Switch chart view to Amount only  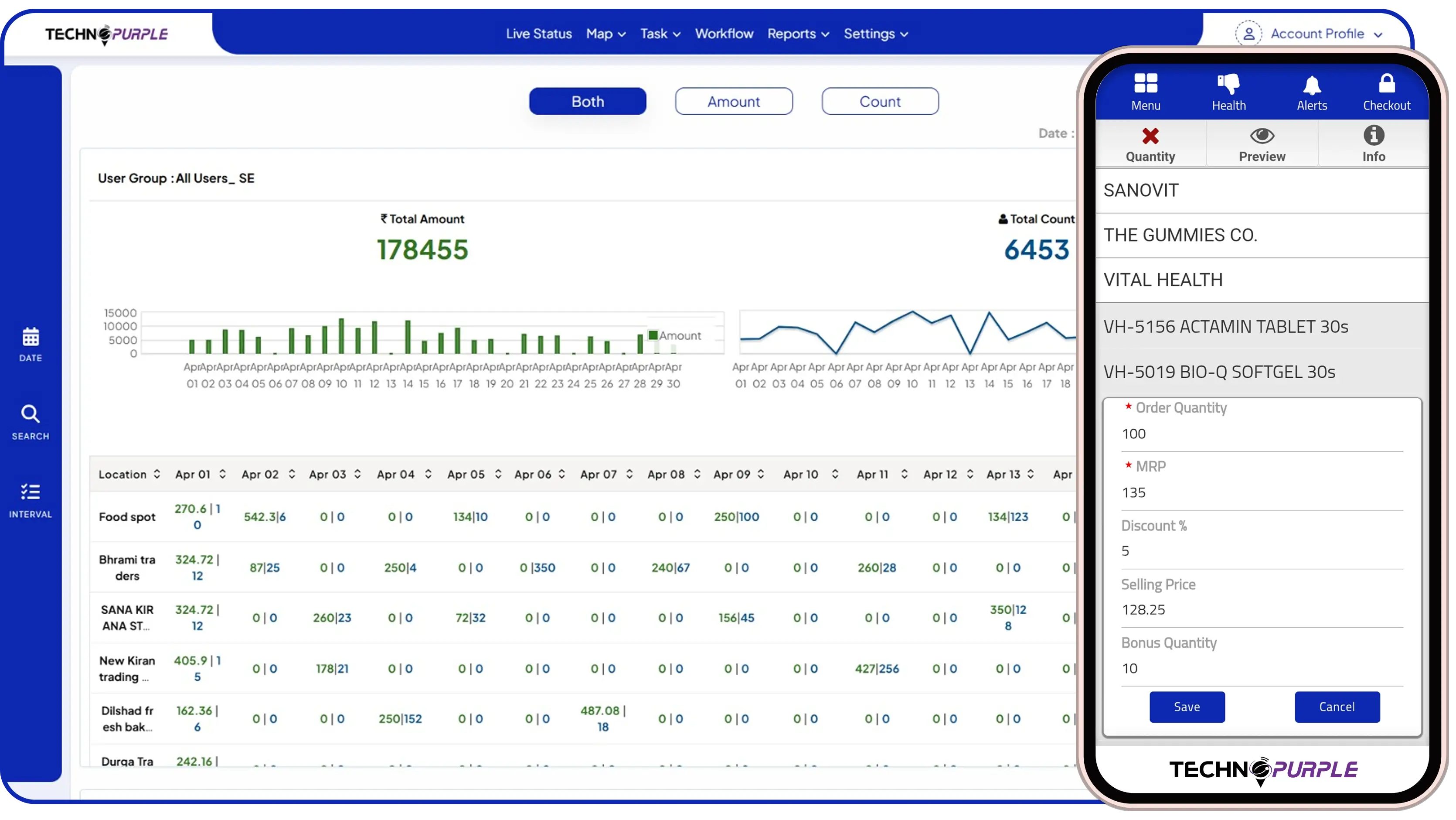pyautogui.click(x=733, y=101)
